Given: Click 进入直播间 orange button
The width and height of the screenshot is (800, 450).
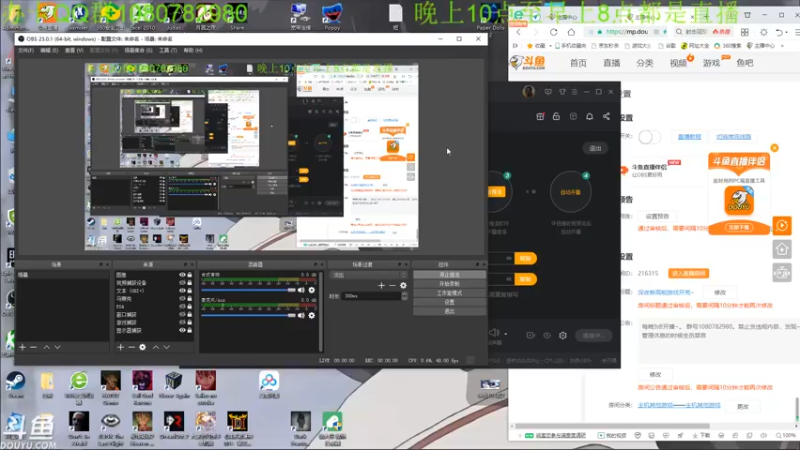Looking at the screenshot, I should 688,273.
